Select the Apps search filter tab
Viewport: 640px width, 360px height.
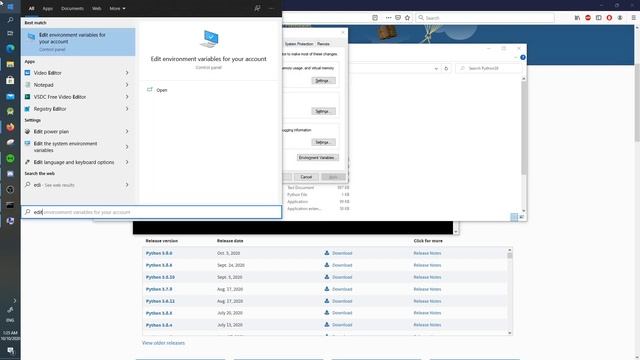coord(48,8)
